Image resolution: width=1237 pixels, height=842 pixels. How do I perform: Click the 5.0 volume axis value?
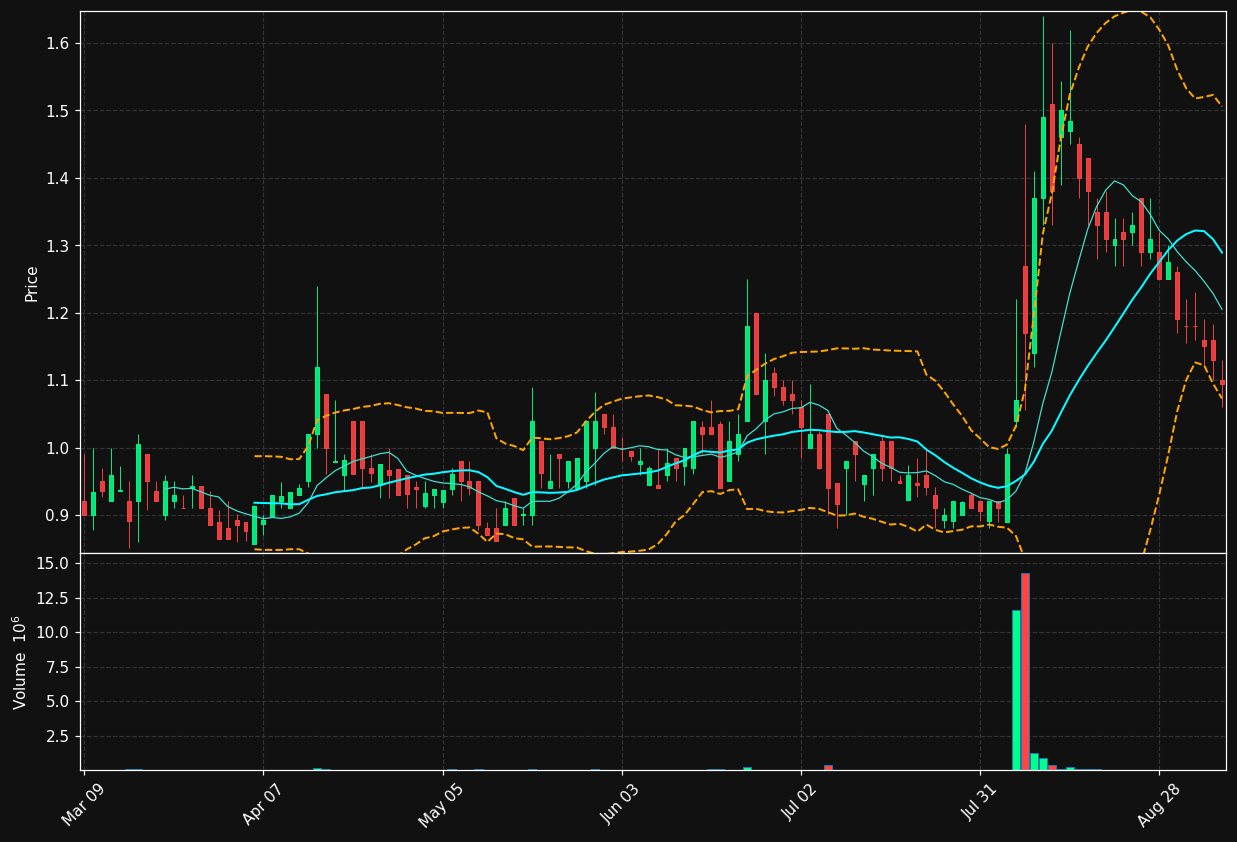[56, 702]
